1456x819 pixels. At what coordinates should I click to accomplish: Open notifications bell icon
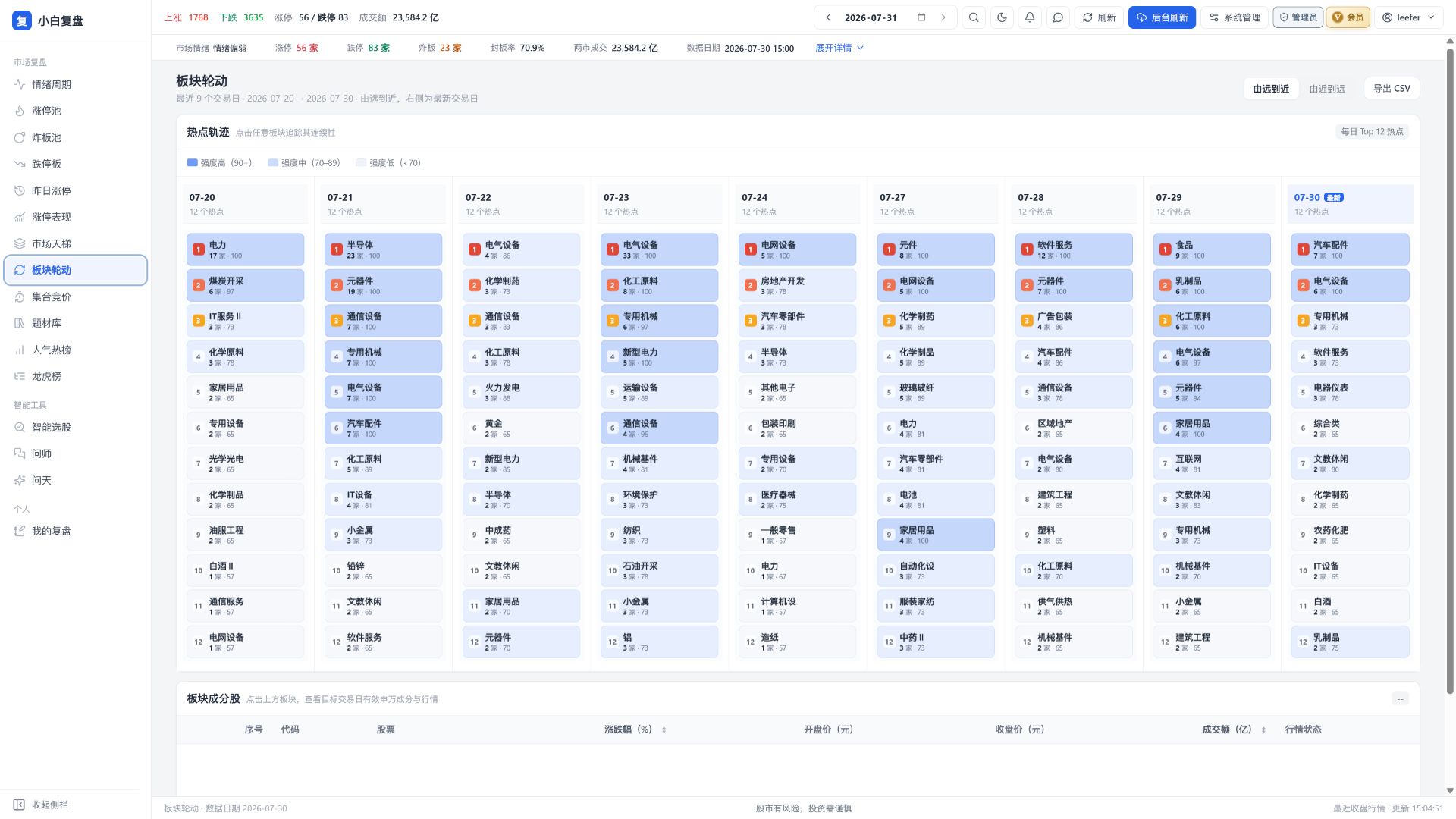[x=1030, y=17]
